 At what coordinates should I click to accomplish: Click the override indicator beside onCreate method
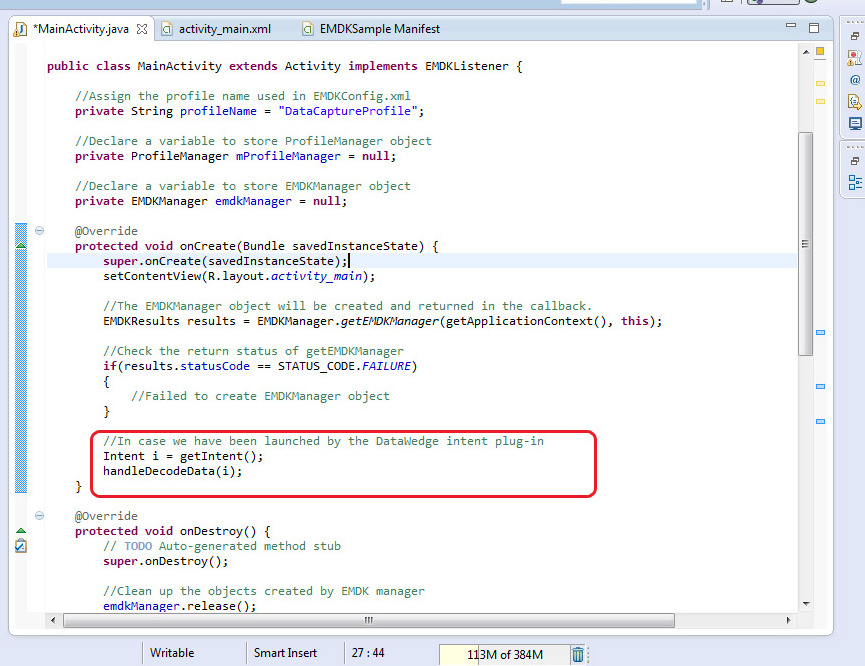point(21,245)
